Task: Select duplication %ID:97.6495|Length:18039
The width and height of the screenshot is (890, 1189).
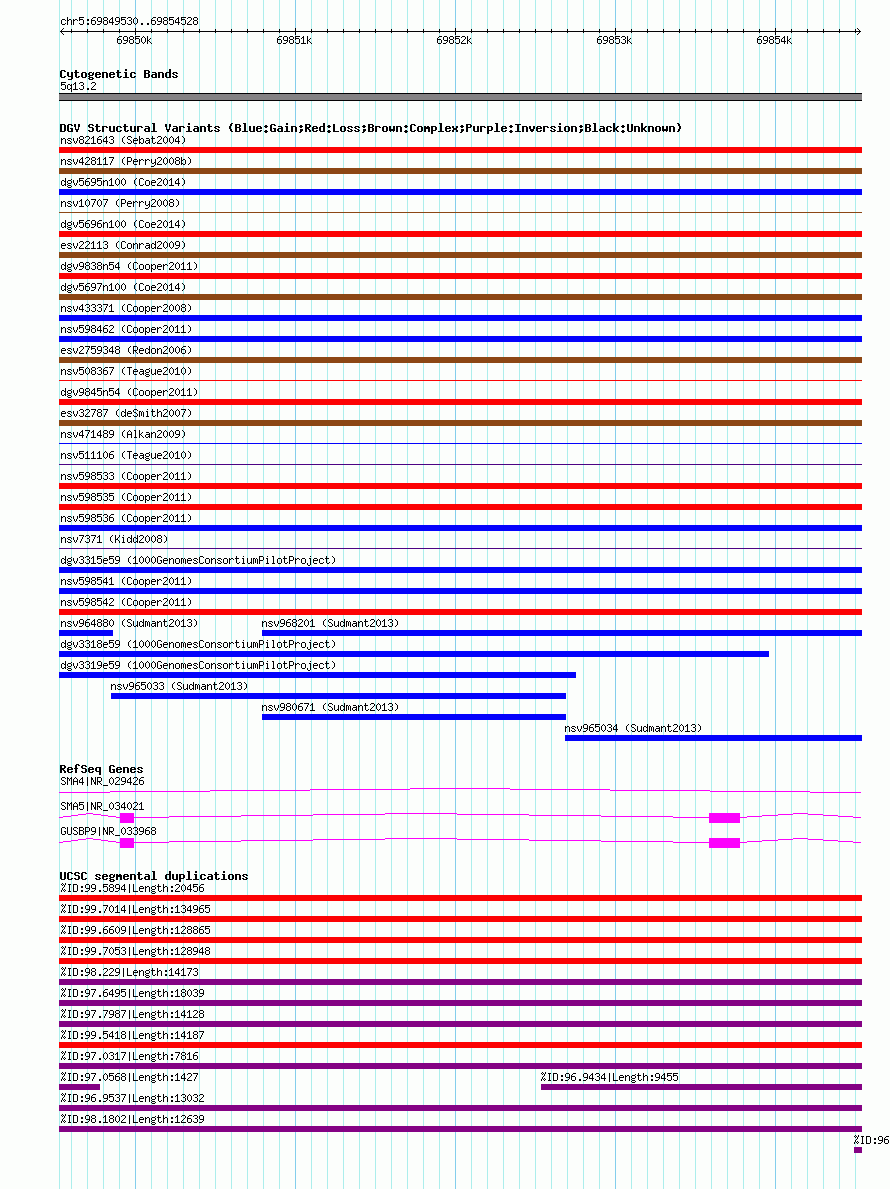Action: [x=132, y=993]
